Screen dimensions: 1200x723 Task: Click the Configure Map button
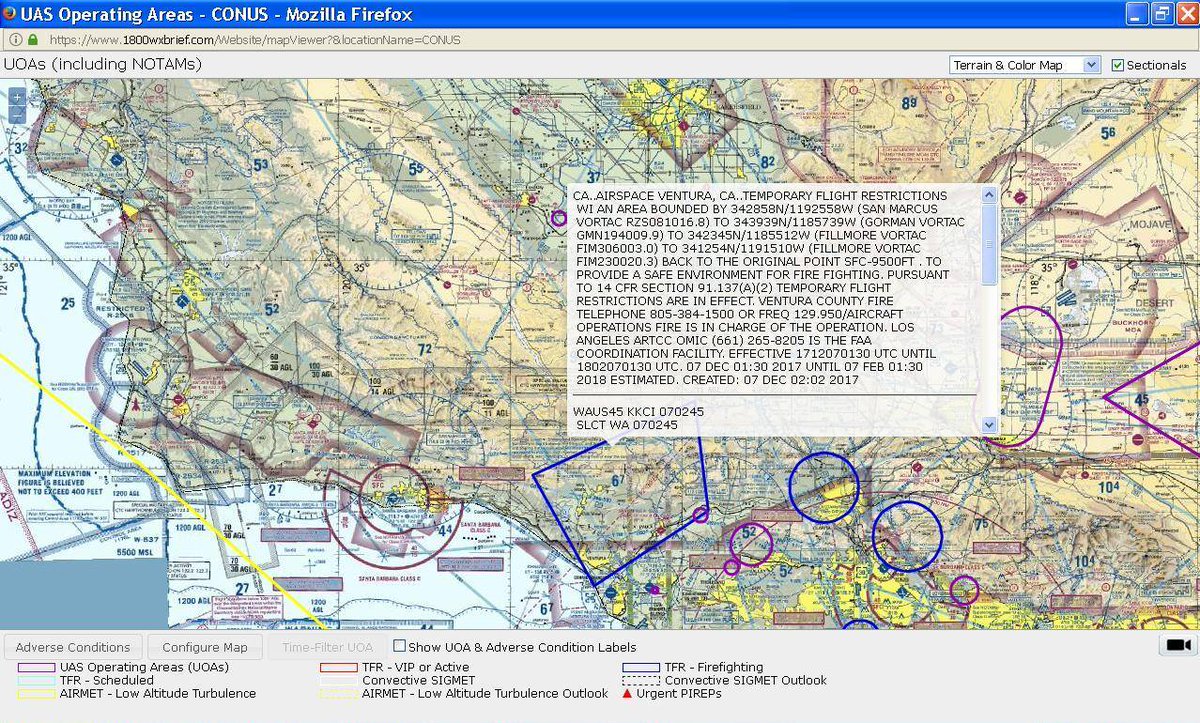pos(205,647)
